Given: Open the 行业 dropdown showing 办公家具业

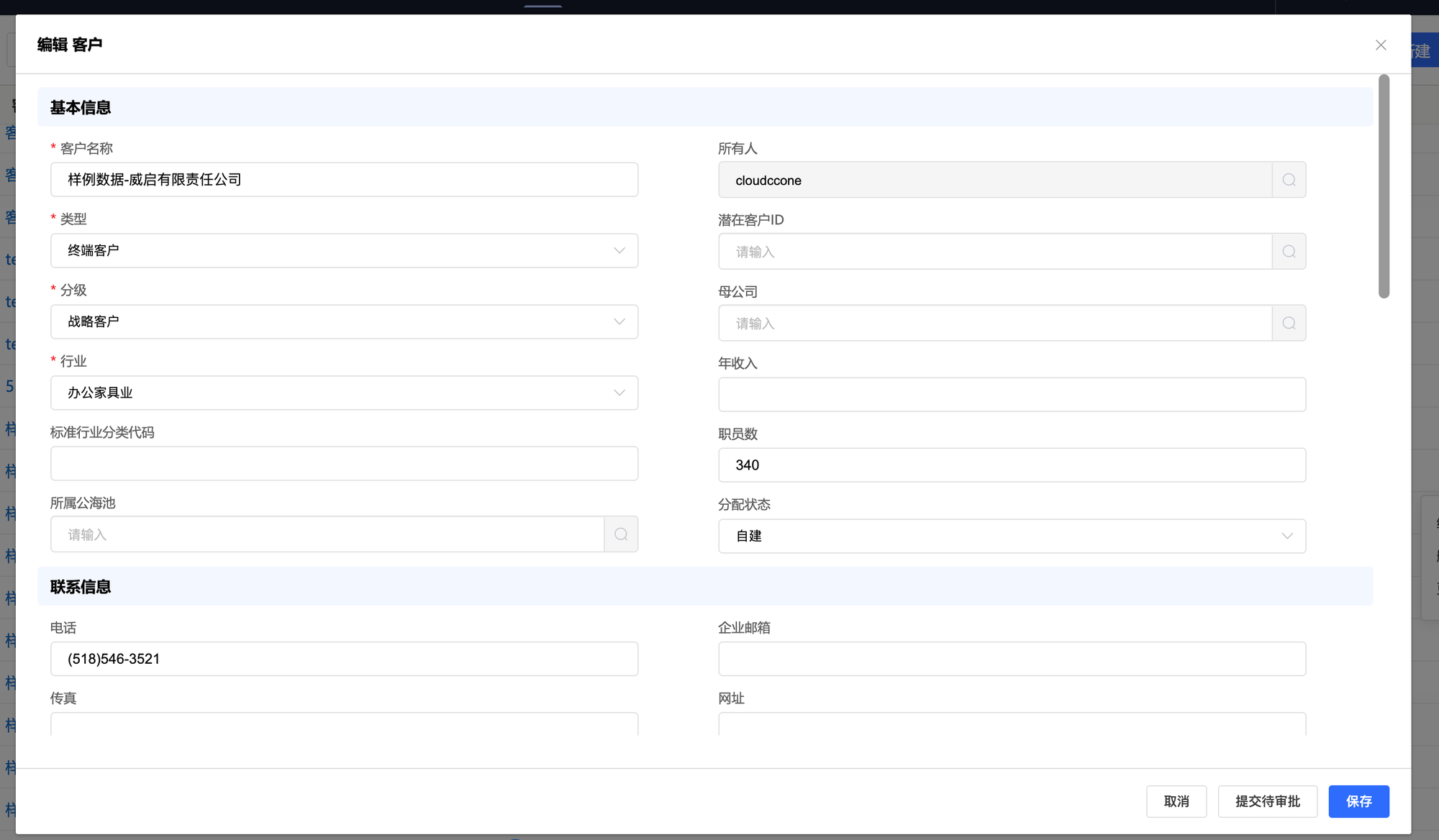Looking at the screenshot, I should 344,393.
